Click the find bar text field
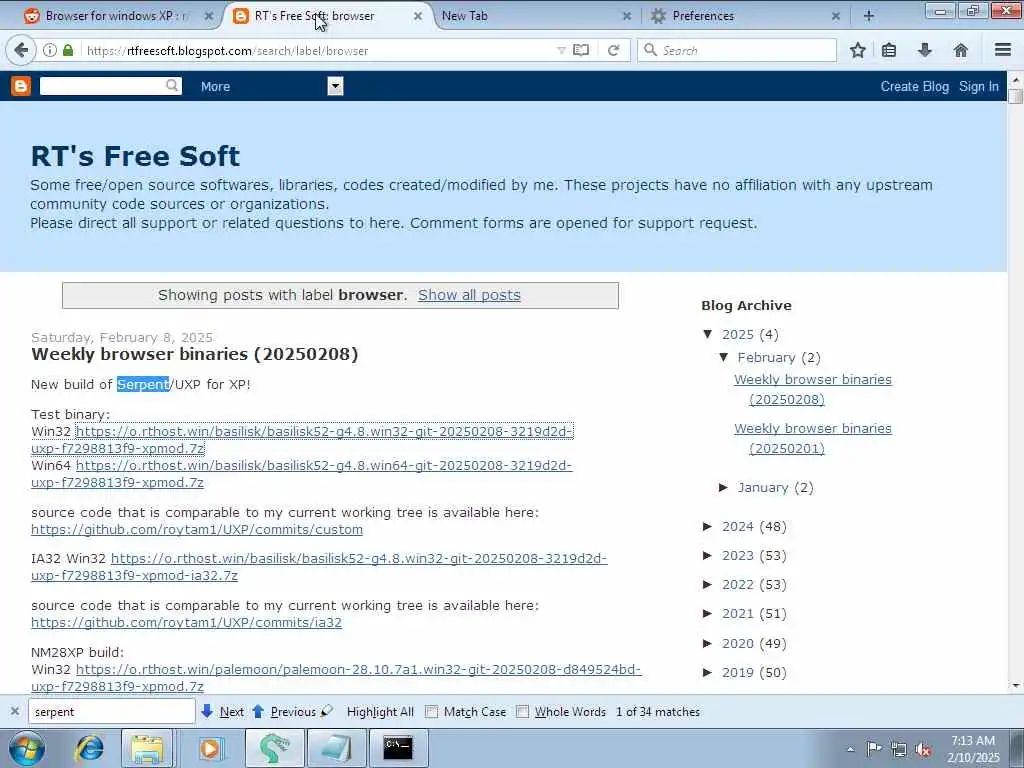Image resolution: width=1024 pixels, height=768 pixels. (112, 711)
